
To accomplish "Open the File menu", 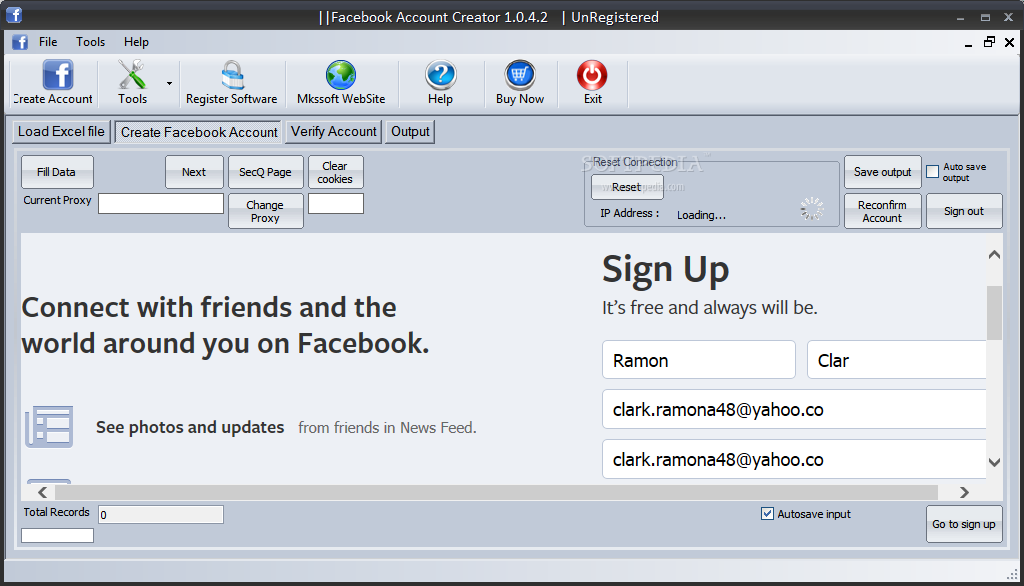I will pyautogui.click(x=48, y=42).
